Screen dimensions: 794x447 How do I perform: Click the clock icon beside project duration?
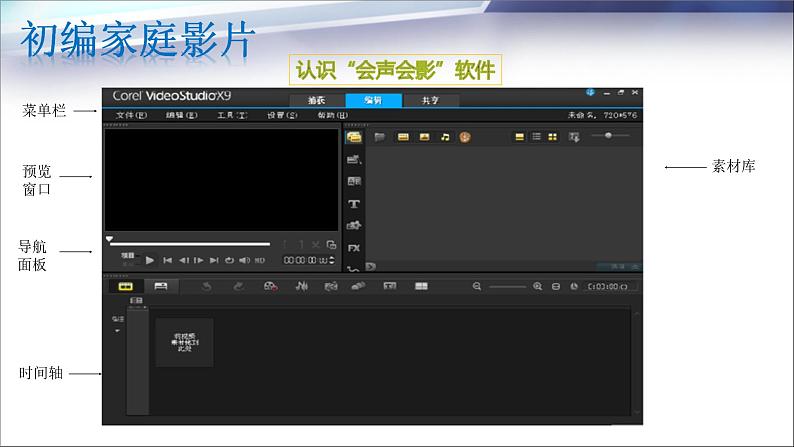tap(574, 287)
